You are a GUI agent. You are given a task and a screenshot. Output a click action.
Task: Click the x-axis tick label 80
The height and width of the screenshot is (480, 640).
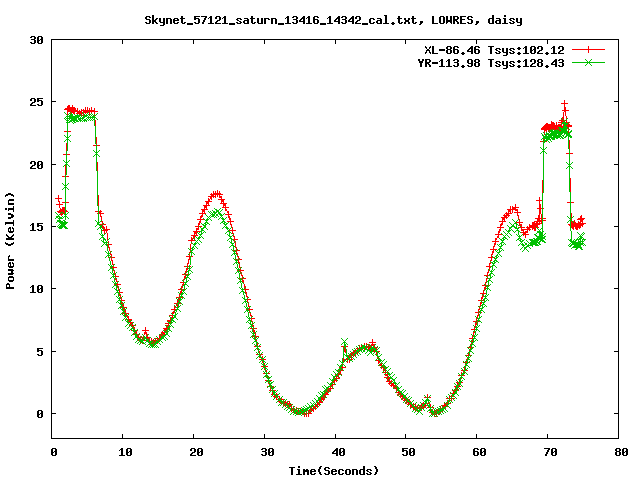pos(621,452)
